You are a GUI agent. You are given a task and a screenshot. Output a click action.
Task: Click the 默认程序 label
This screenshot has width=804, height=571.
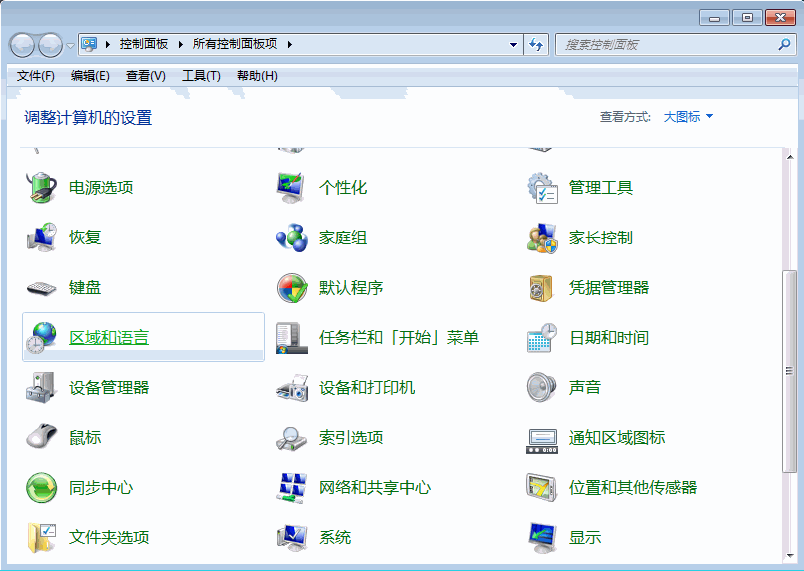point(351,288)
